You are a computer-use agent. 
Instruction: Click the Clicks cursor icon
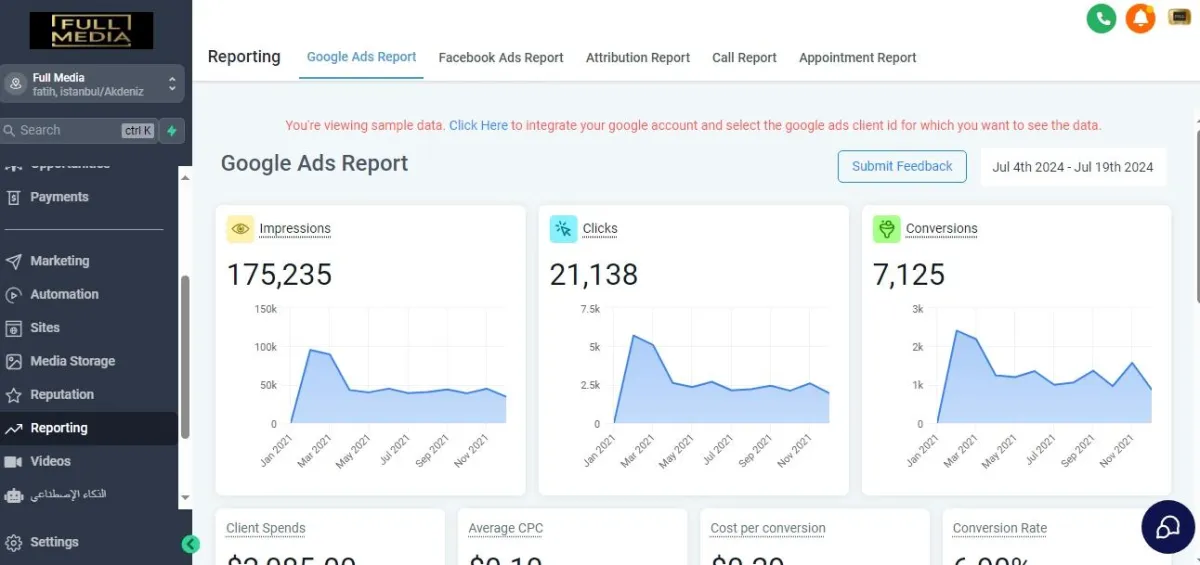click(x=563, y=229)
